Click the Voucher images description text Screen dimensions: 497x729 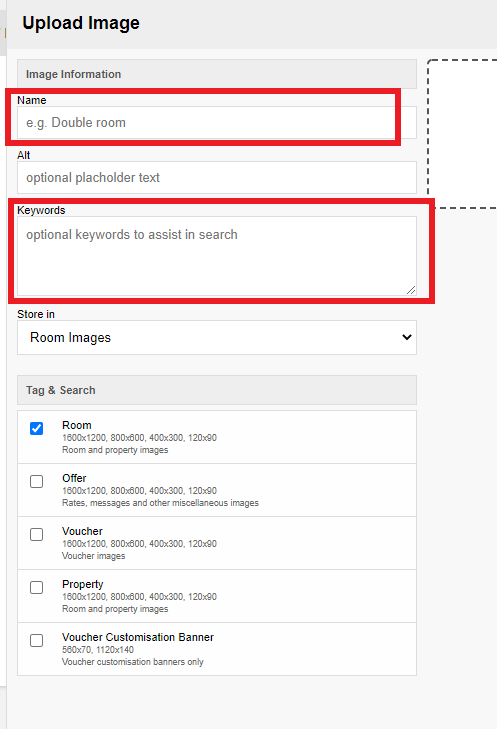(93, 556)
